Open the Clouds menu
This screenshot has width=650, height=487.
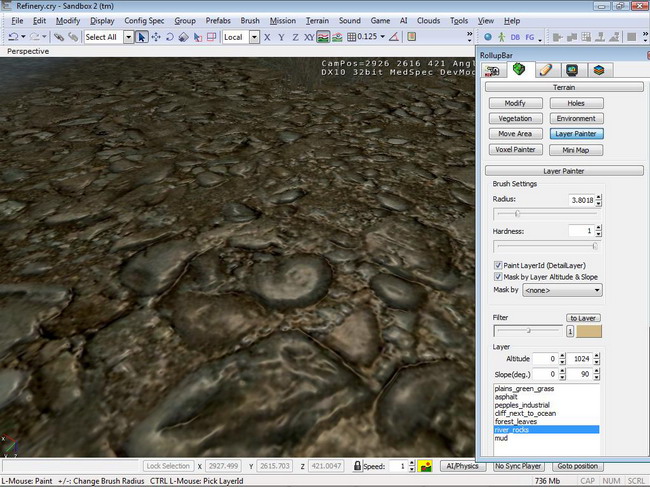(x=428, y=21)
